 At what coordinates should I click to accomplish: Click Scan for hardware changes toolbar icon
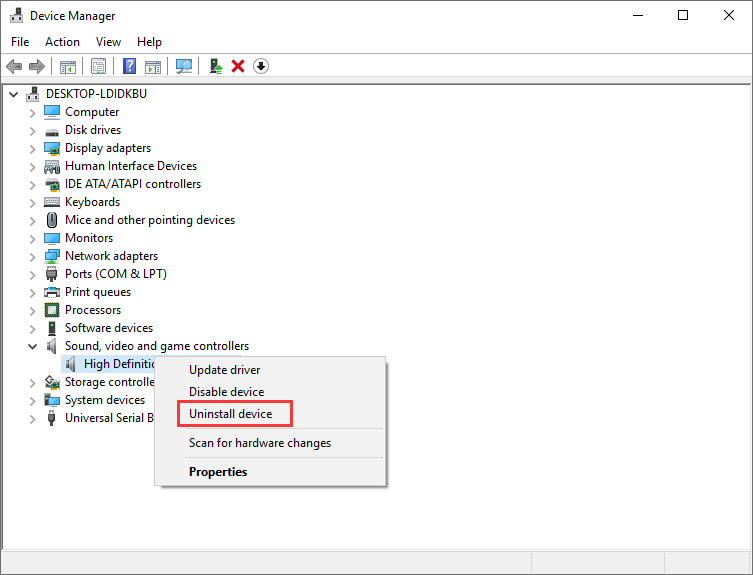[x=183, y=66]
